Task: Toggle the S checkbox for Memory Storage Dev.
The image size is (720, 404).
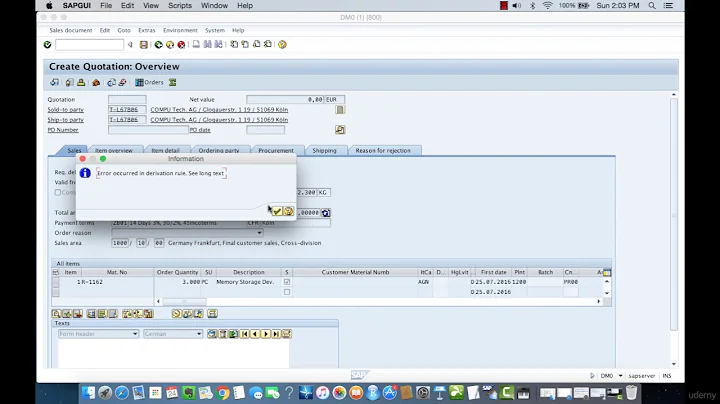Action: [x=287, y=282]
